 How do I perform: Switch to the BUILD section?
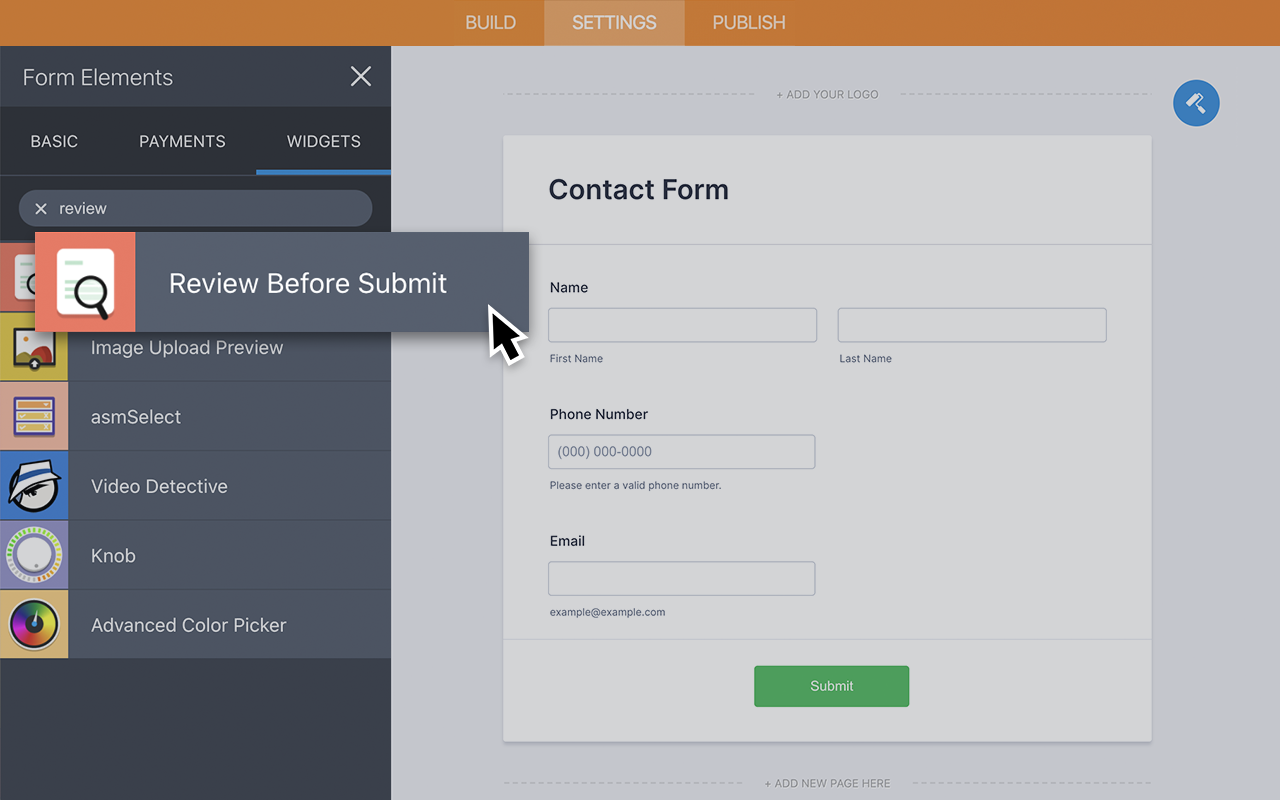489,22
